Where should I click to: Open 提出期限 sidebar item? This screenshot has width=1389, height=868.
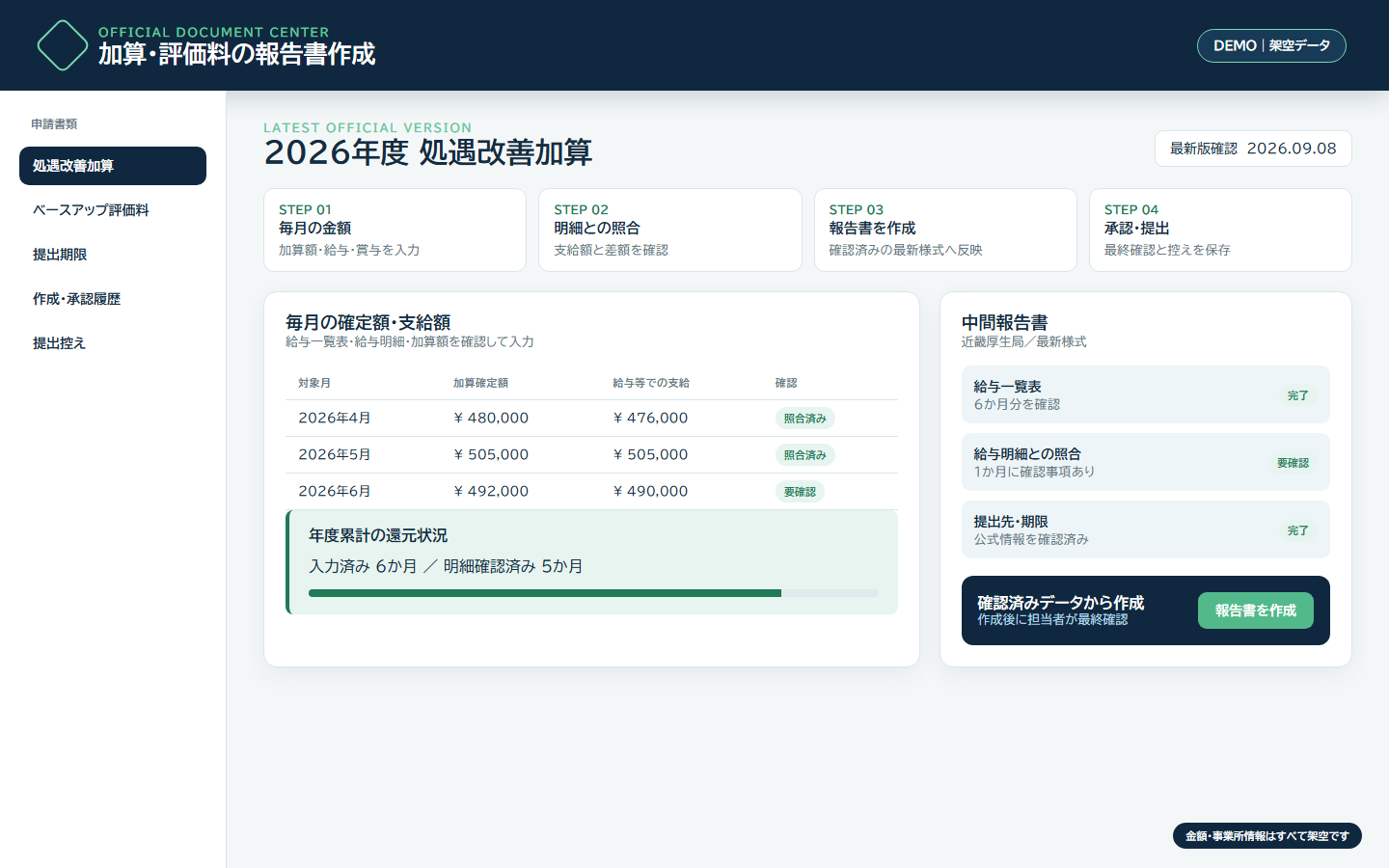point(113,255)
